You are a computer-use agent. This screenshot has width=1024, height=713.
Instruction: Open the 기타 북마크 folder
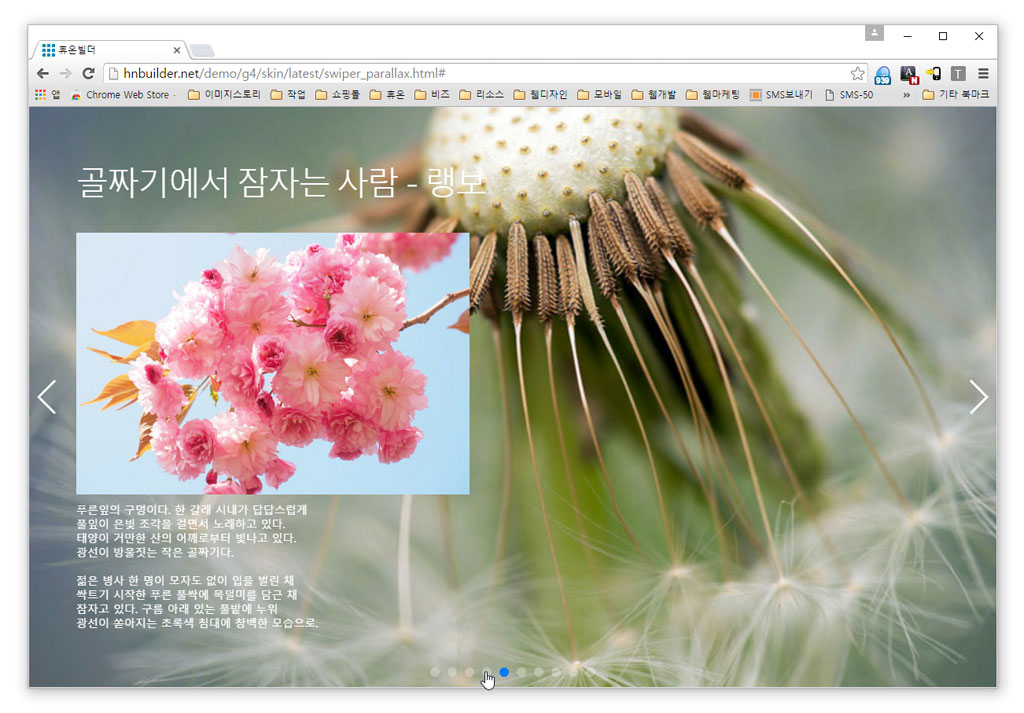tap(955, 95)
